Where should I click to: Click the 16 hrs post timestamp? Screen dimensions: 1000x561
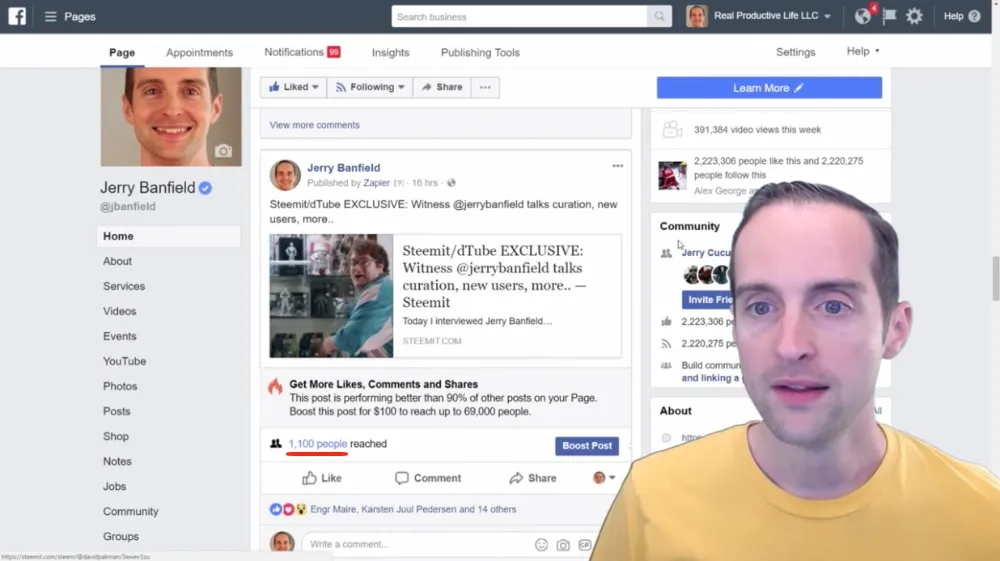pyautogui.click(x=424, y=183)
